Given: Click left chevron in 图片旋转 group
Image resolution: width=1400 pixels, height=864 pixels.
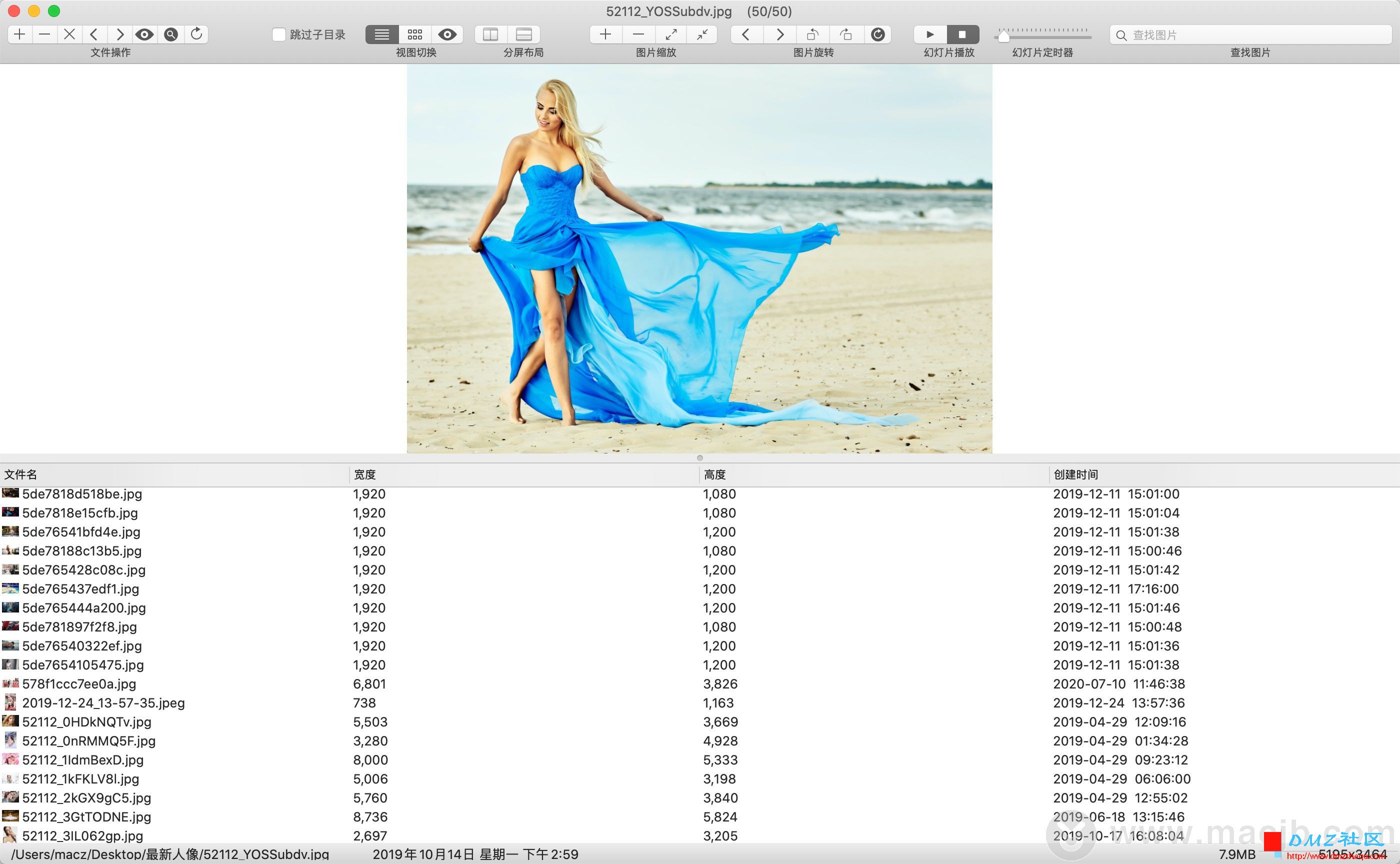Looking at the screenshot, I should [x=746, y=34].
